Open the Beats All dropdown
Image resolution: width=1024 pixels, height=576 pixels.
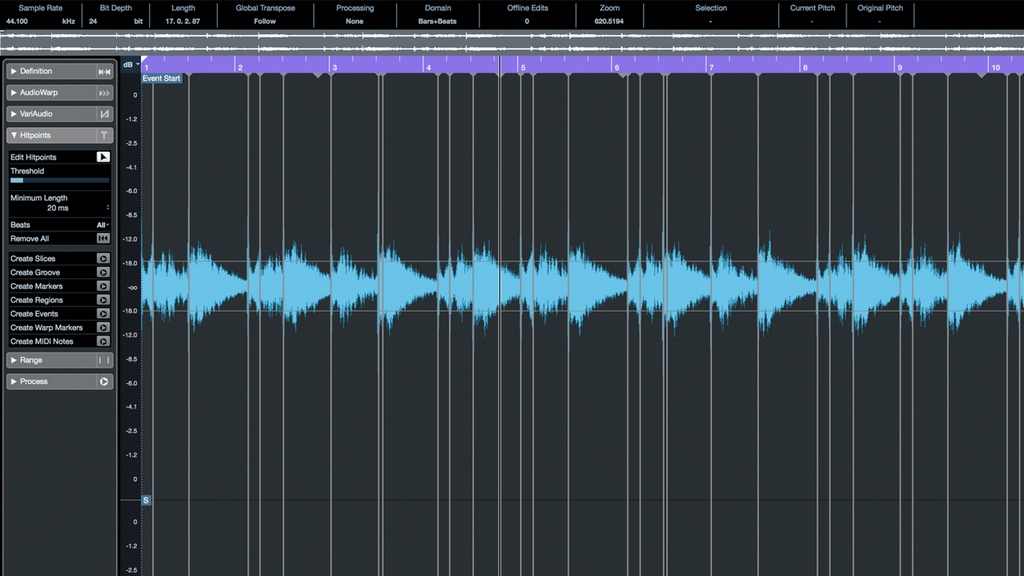pyautogui.click(x=101, y=224)
